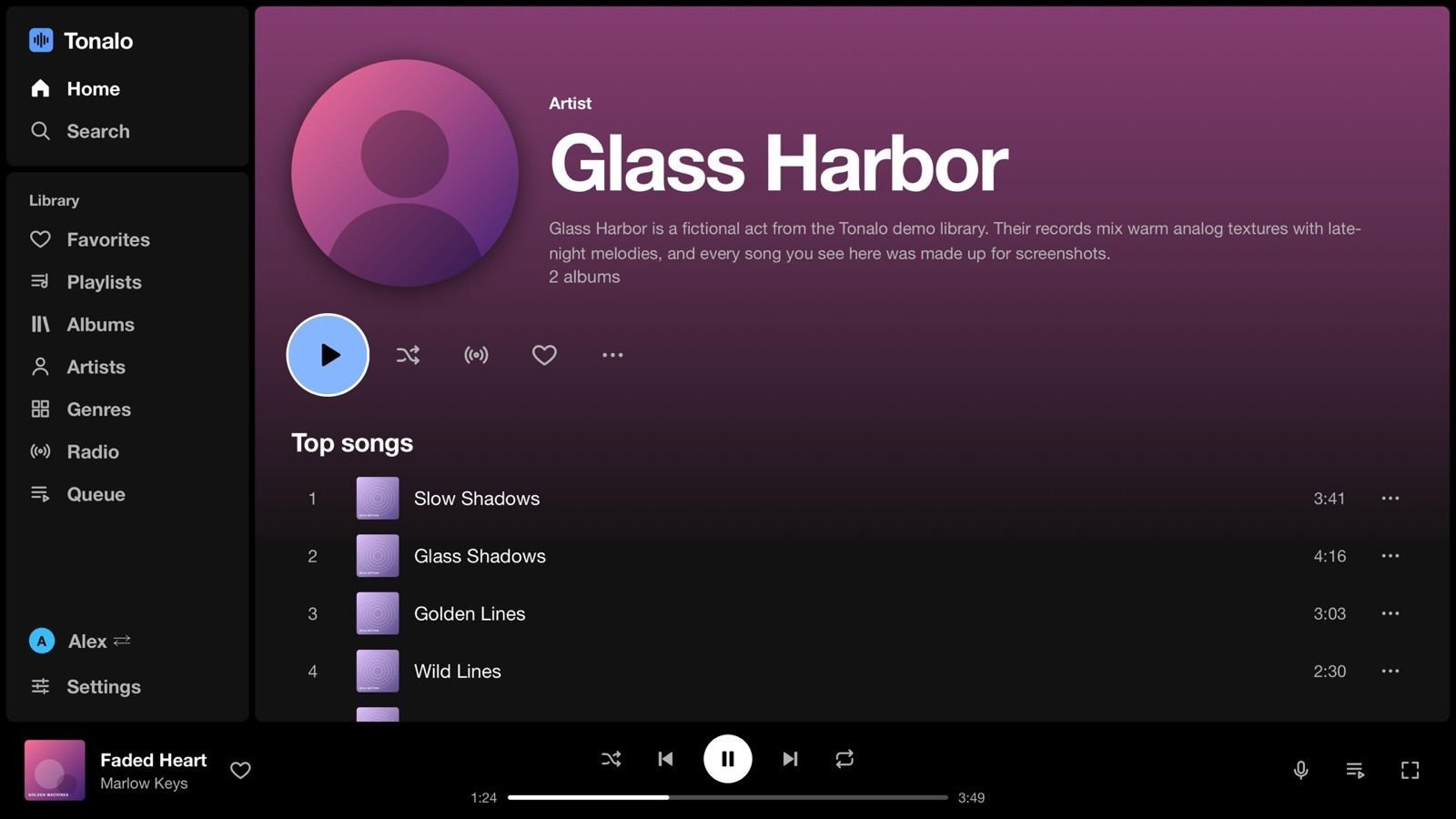
Task: Open Marlow Keys artist link
Action: [144, 784]
